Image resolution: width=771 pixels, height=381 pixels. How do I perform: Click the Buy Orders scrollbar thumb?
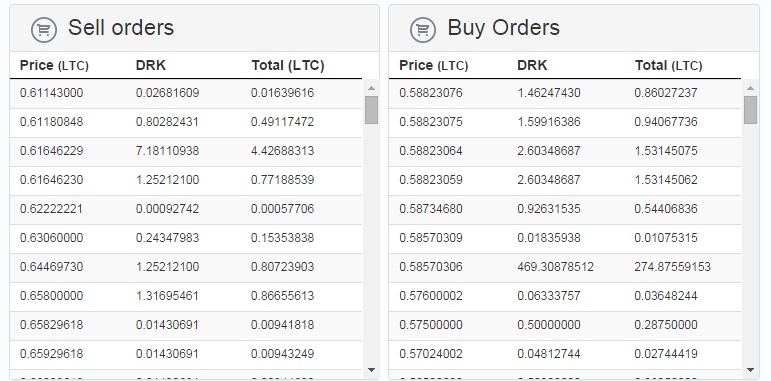pos(750,110)
